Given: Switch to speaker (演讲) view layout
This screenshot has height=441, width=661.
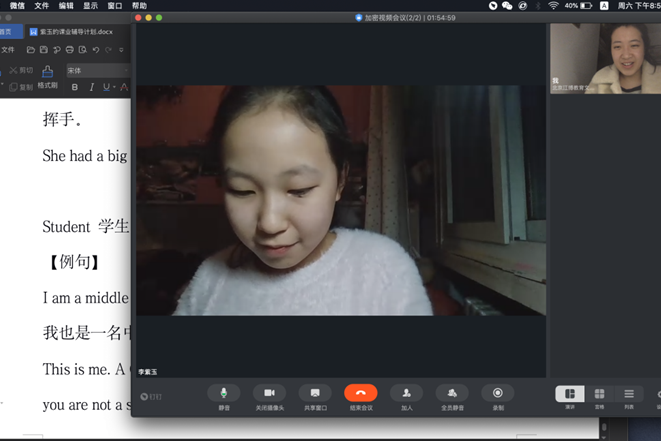Looking at the screenshot, I should [x=569, y=394].
